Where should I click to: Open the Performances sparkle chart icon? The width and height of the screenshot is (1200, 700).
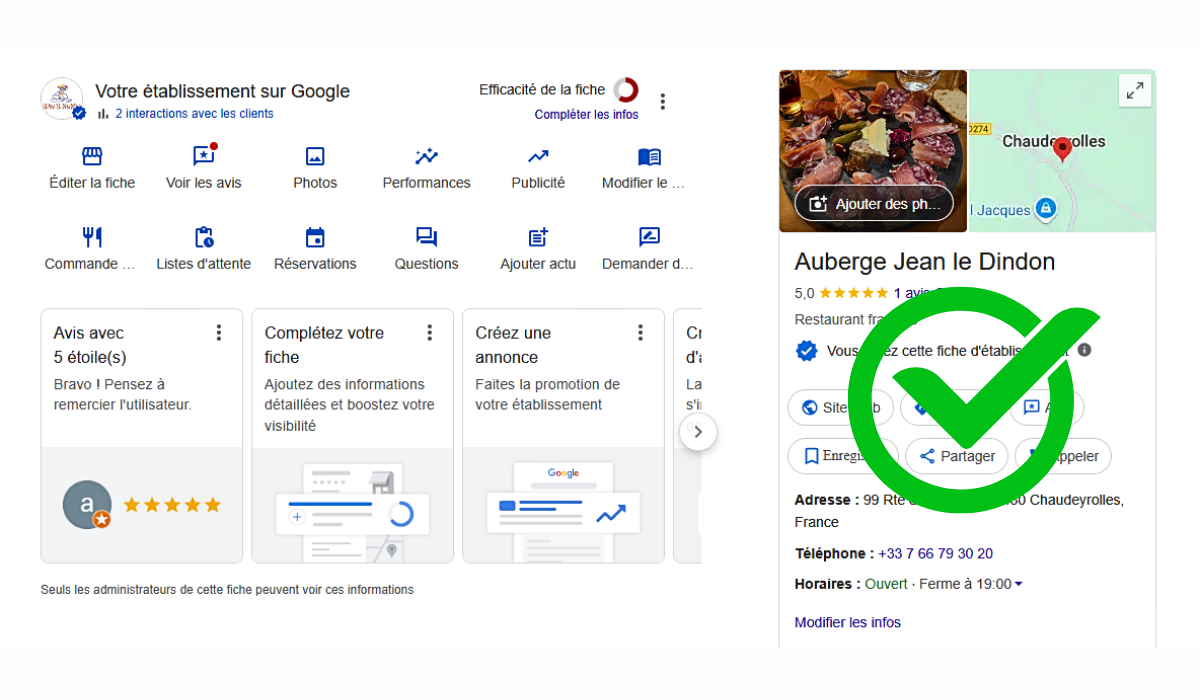click(426, 157)
